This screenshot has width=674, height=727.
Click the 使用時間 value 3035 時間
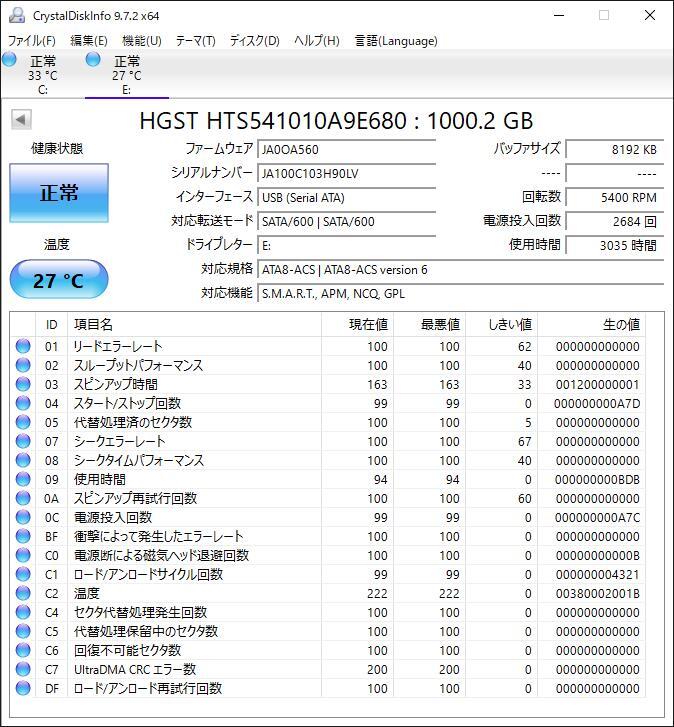615,245
